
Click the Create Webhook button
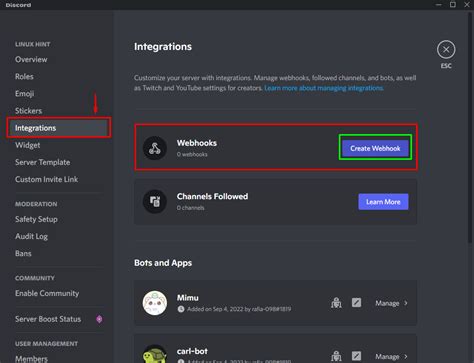(375, 148)
